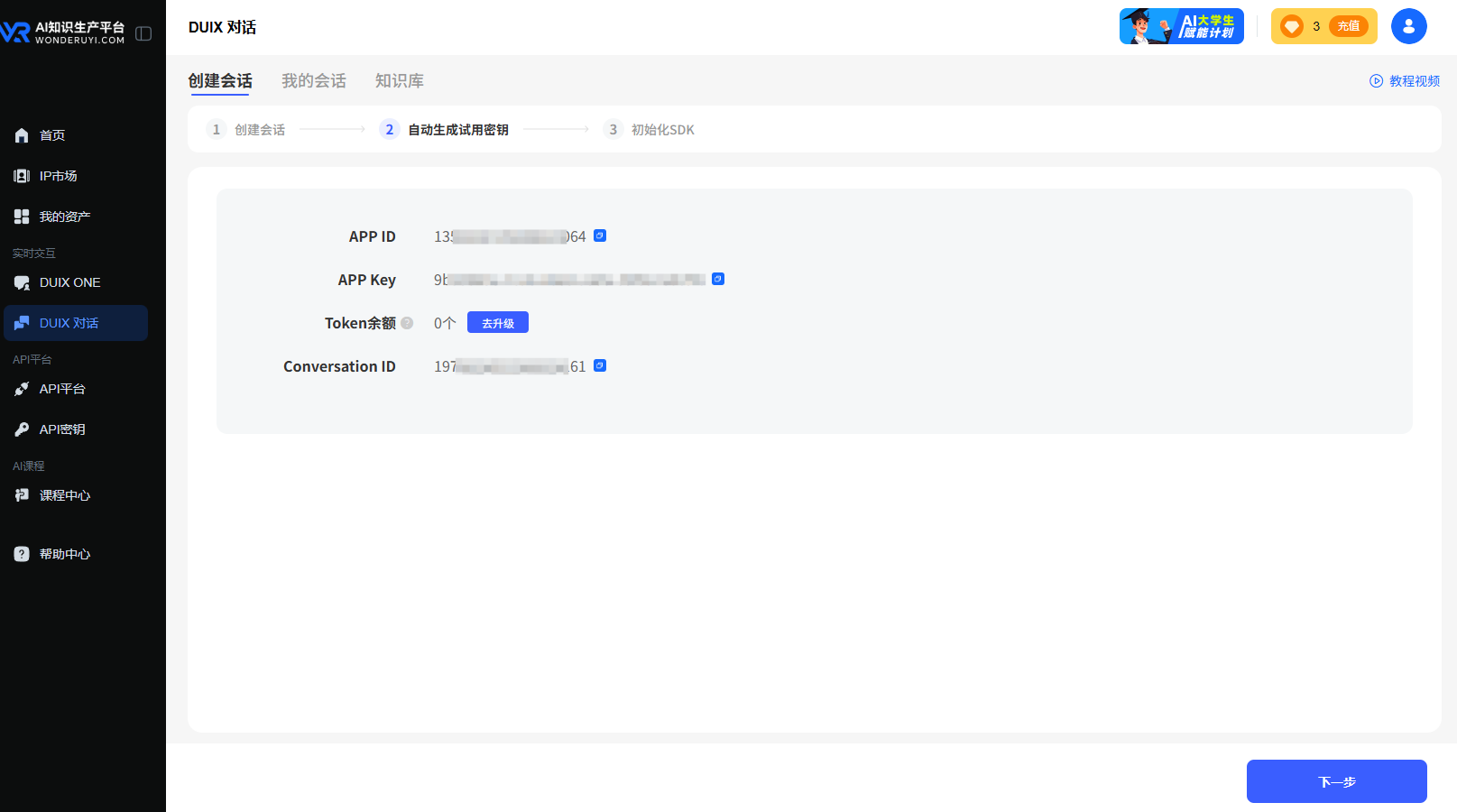Viewport: 1457px width, 812px height.
Task: Open the 教程视频 tutorial video link
Action: click(x=1405, y=81)
